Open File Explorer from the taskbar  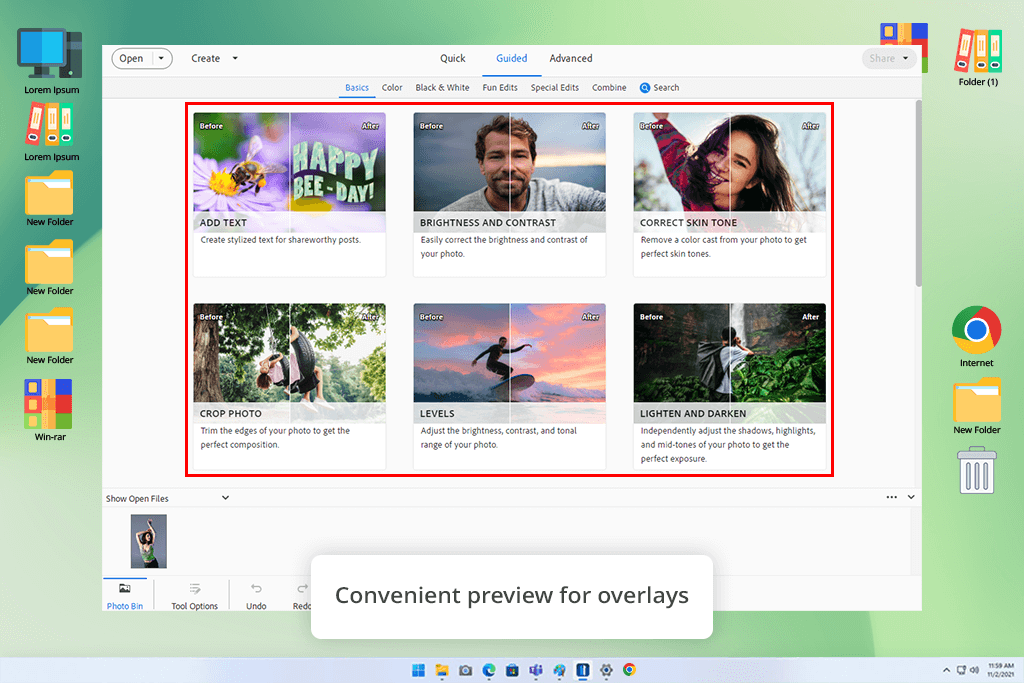click(x=442, y=670)
